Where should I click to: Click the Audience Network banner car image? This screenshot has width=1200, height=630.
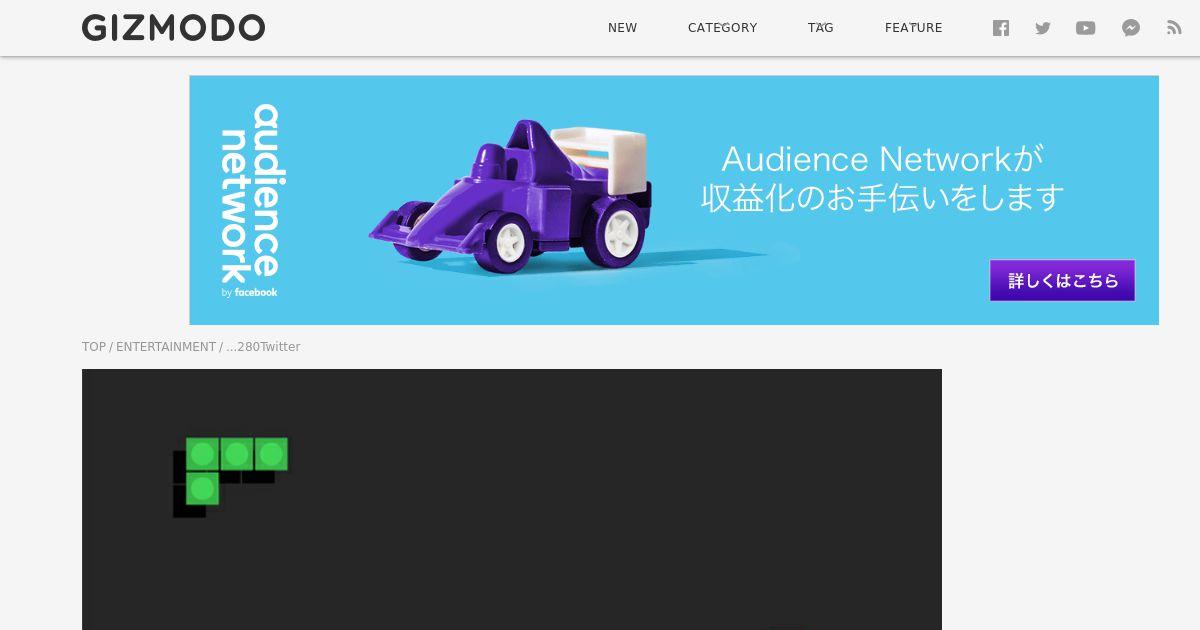[510, 195]
